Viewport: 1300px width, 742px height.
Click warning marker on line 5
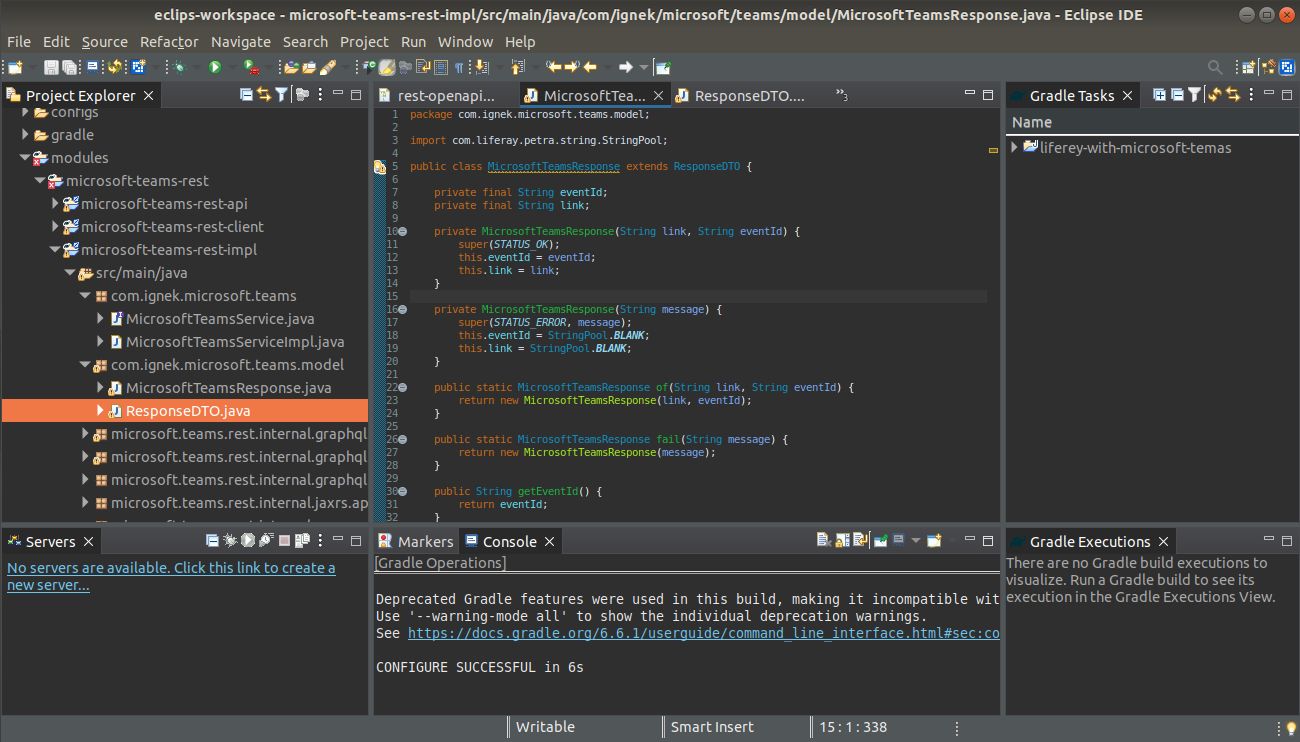click(380, 167)
